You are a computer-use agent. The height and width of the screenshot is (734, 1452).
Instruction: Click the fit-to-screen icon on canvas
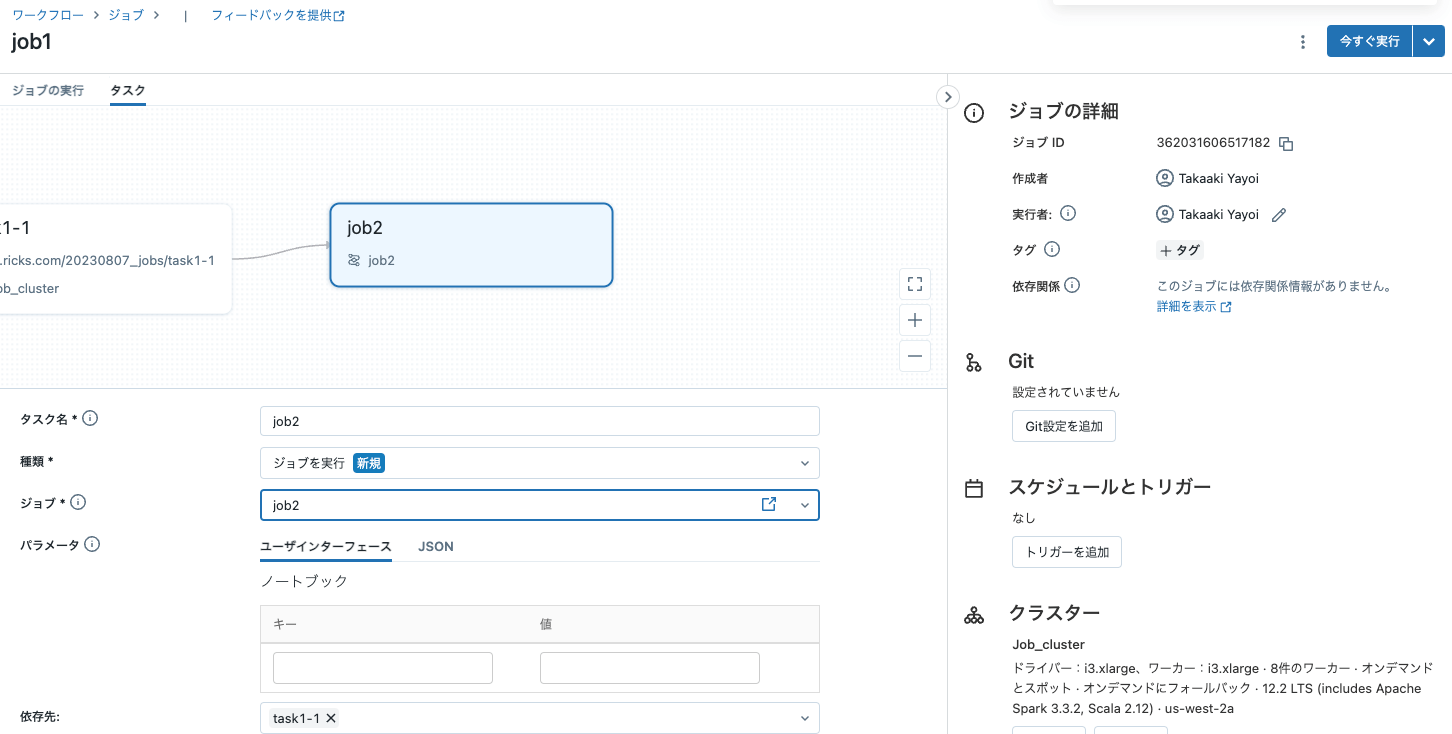click(x=914, y=284)
